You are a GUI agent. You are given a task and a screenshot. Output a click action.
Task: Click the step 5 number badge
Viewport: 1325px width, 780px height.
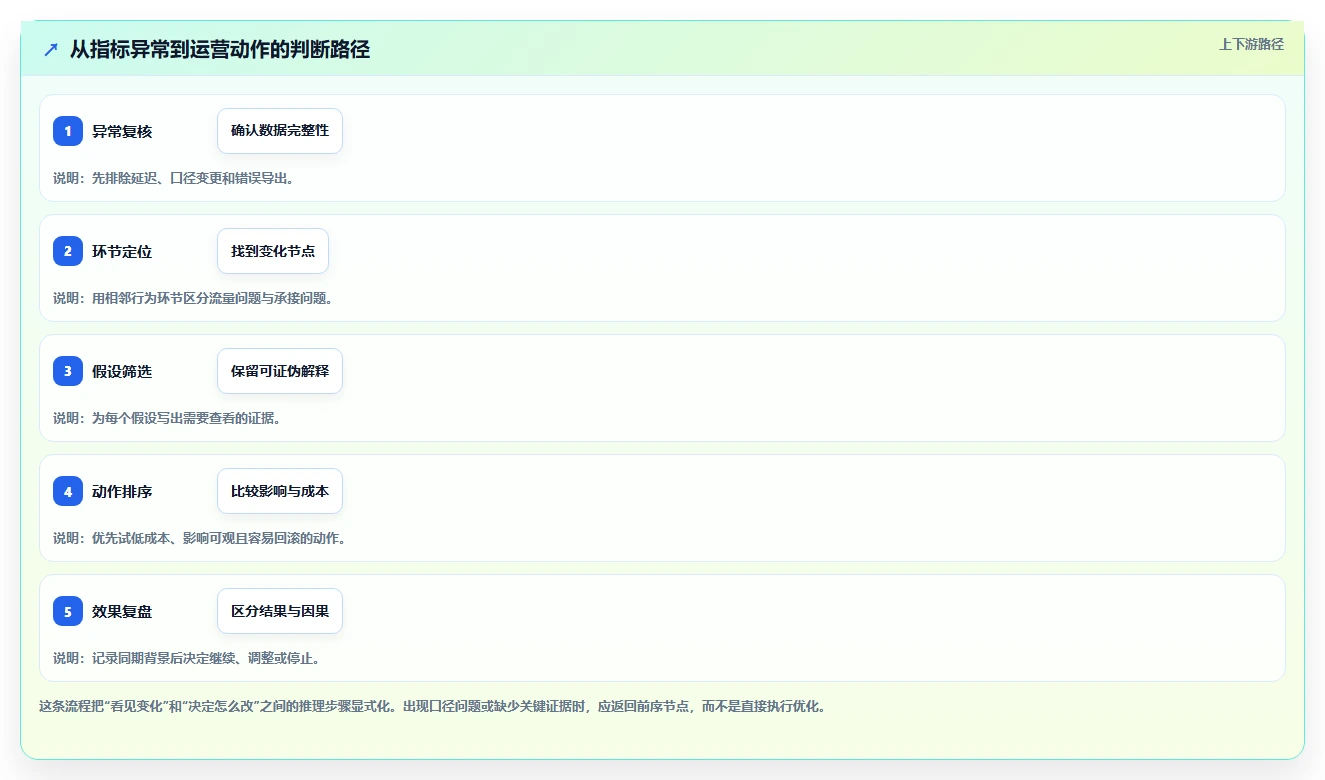[68, 611]
